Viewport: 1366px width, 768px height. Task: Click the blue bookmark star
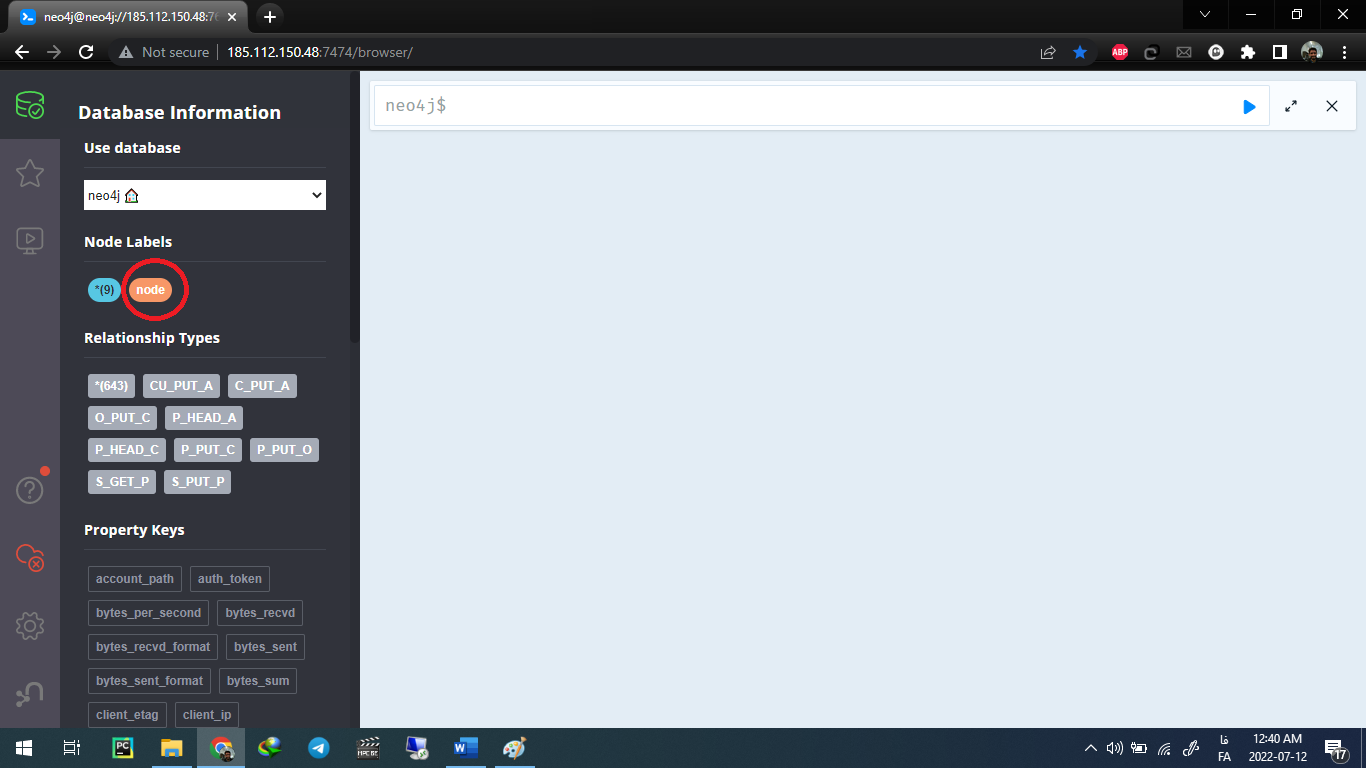click(x=1080, y=52)
